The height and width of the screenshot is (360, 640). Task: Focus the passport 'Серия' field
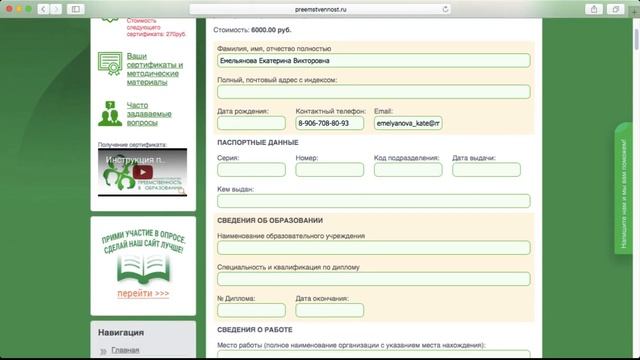click(x=251, y=169)
